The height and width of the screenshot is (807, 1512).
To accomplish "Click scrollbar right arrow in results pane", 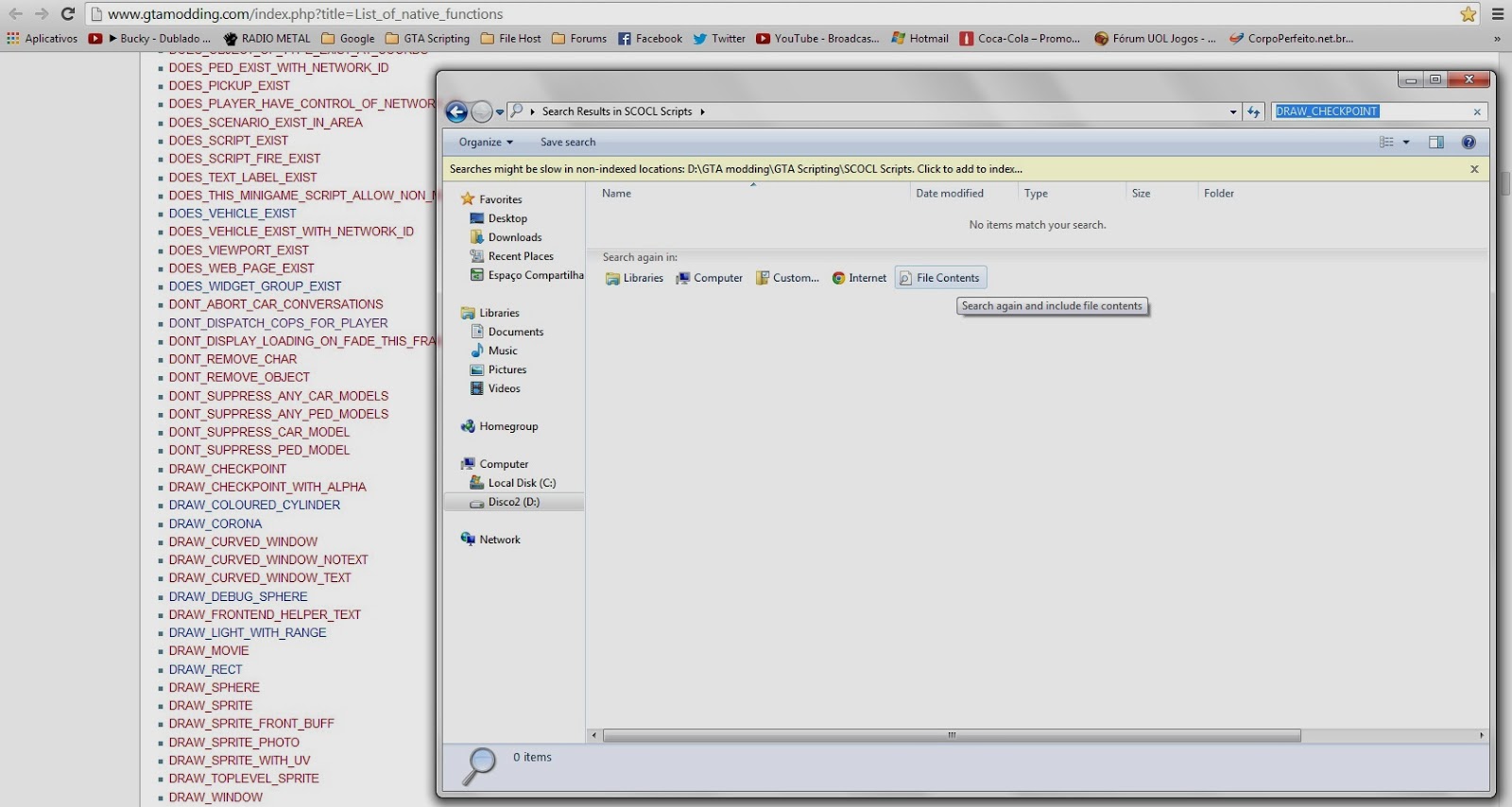I will (x=1481, y=735).
